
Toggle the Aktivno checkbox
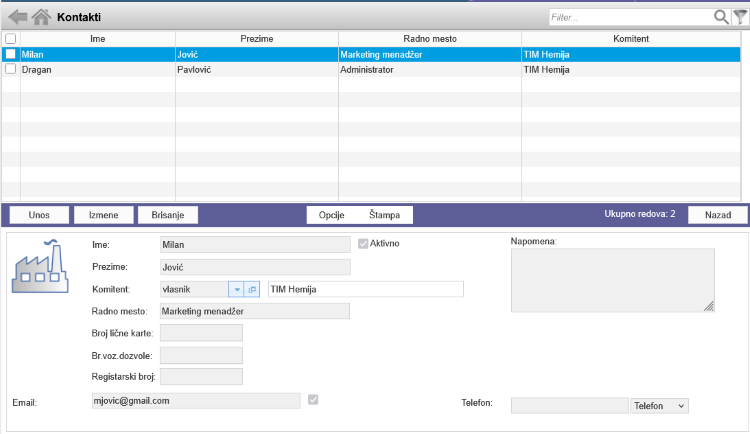point(363,244)
